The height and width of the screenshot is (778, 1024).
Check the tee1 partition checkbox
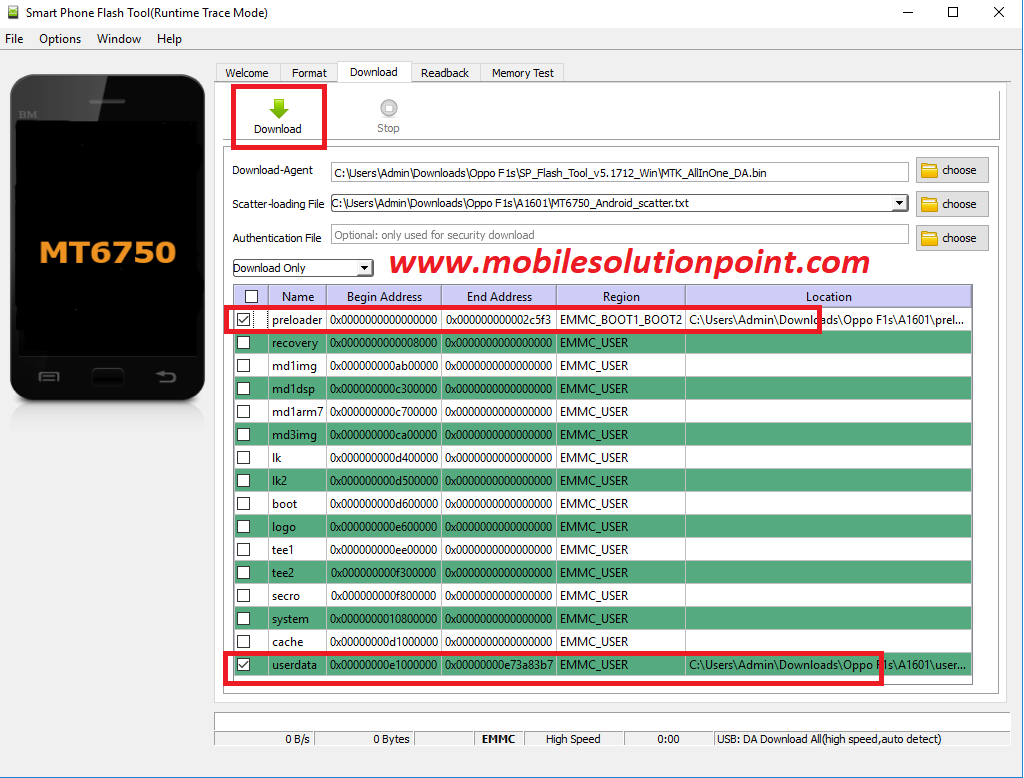click(244, 549)
